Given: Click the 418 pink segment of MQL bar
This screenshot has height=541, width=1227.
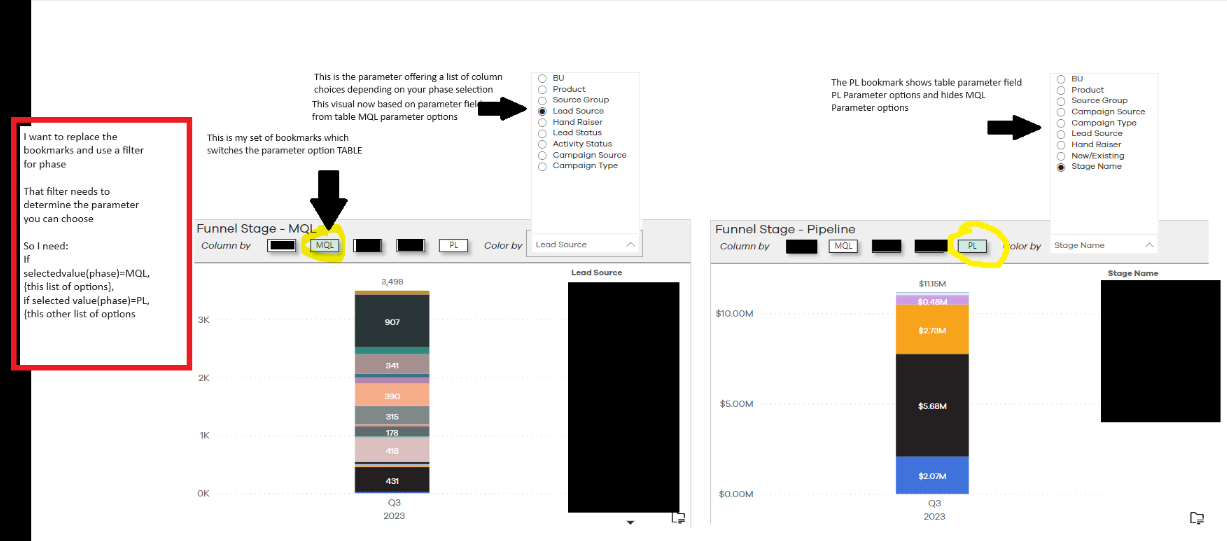Looking at the screenshot, I should [x=392, y=450].
